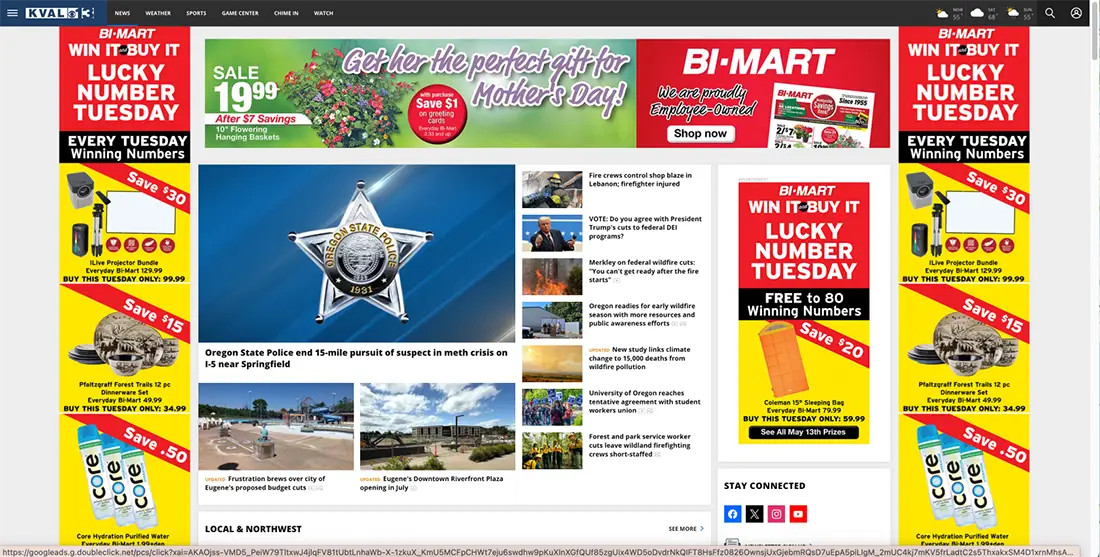Click the wildland firefighters in yellow thumbnail
Image resolution: width=1100 pixels, height=557 pixels.
[x=552, y=450]
